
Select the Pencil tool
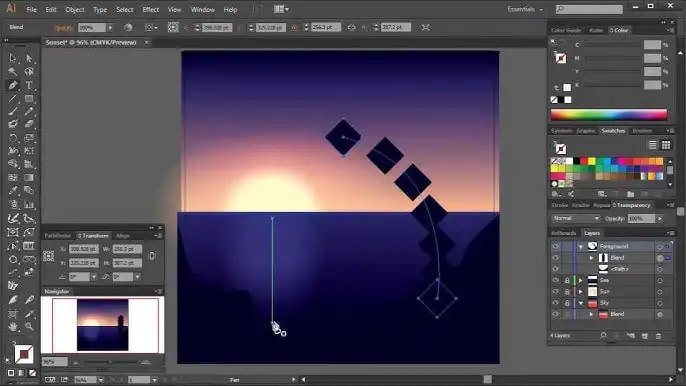(x=29, y=111)
